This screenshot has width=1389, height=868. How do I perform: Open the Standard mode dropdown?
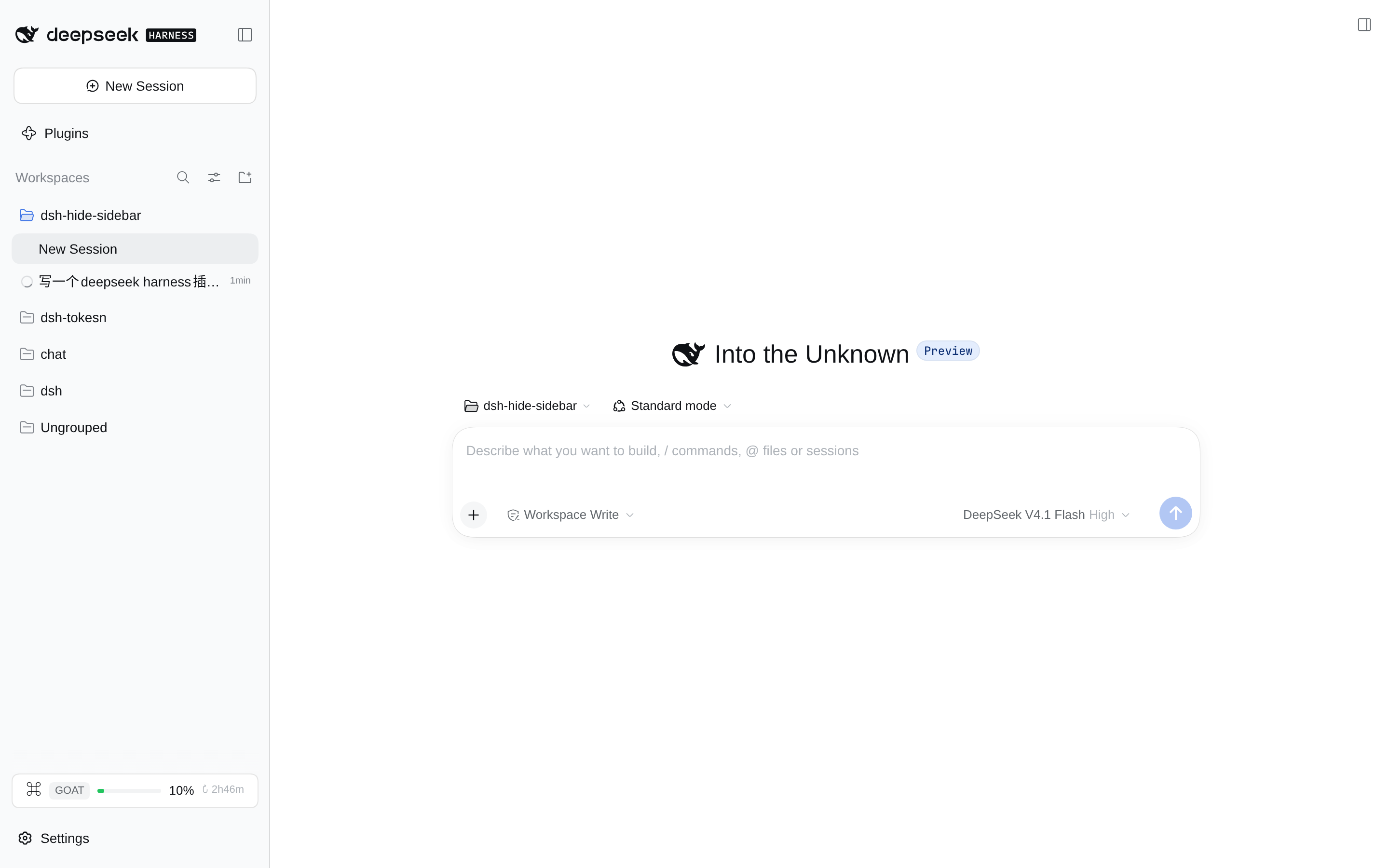click(x=672, y=406)
